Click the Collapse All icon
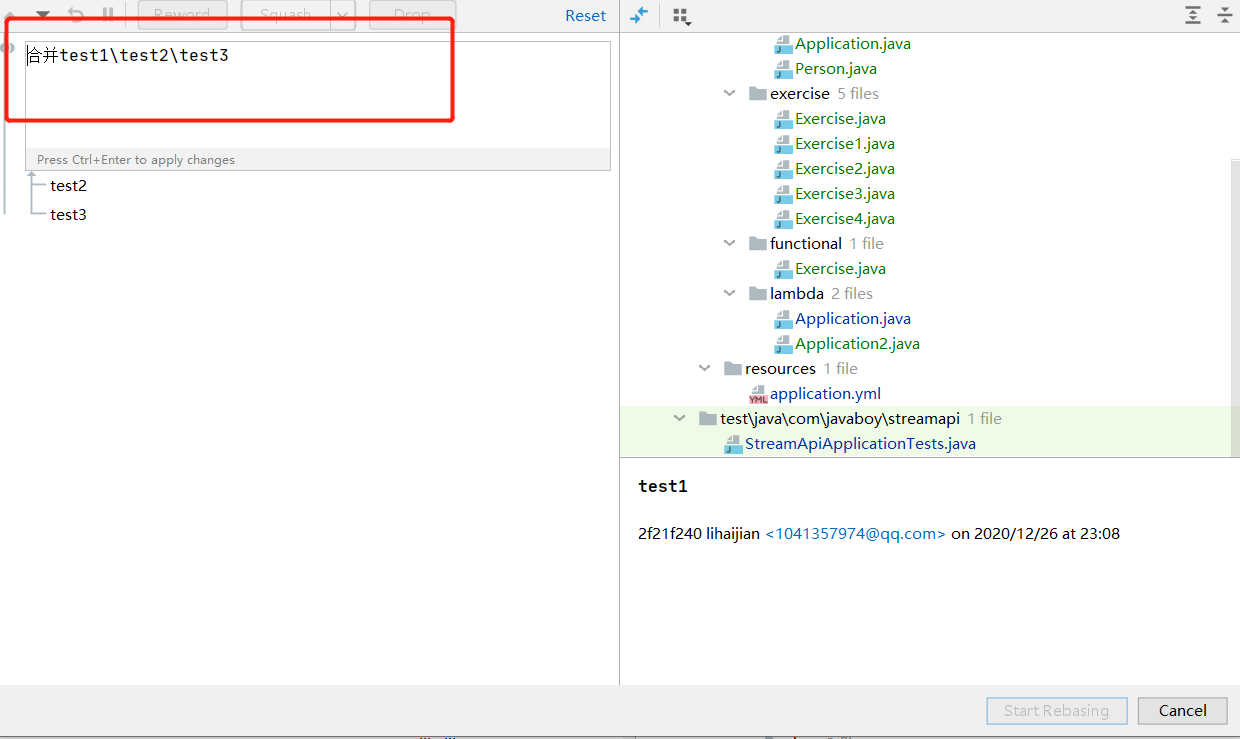 coord(1224,15)
